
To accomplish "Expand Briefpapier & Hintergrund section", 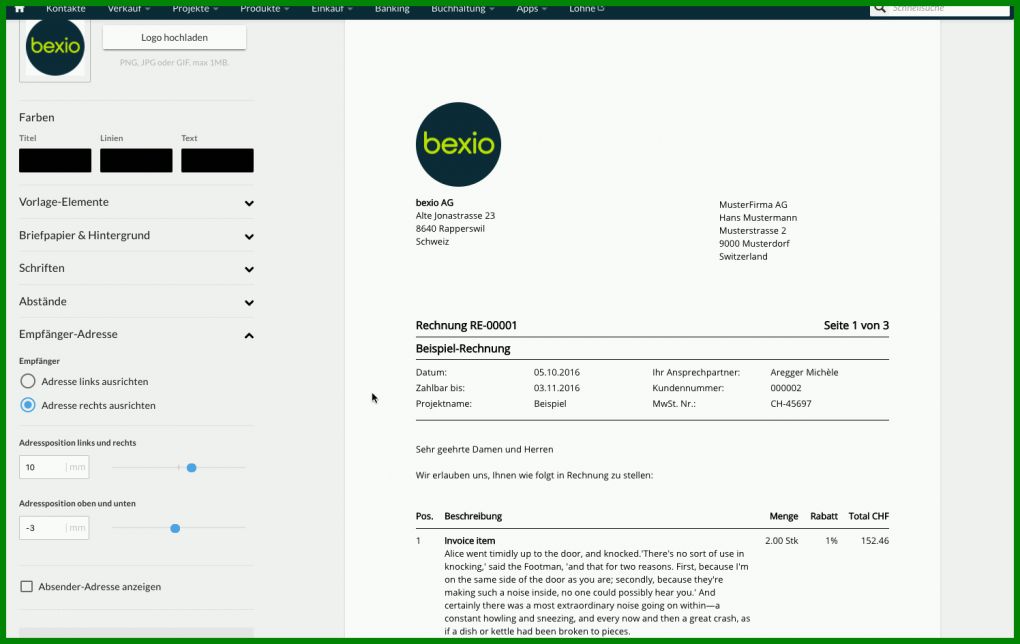I will click(x=136, y=235).
